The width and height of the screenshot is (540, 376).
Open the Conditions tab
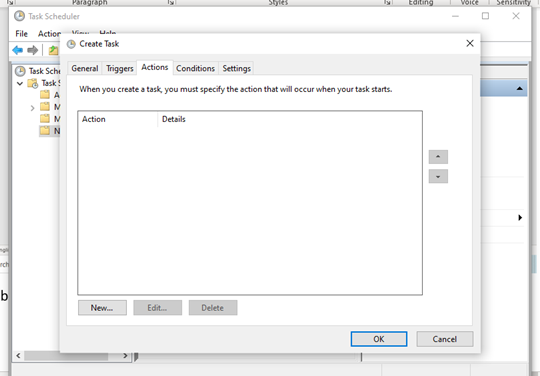point(195,69)
